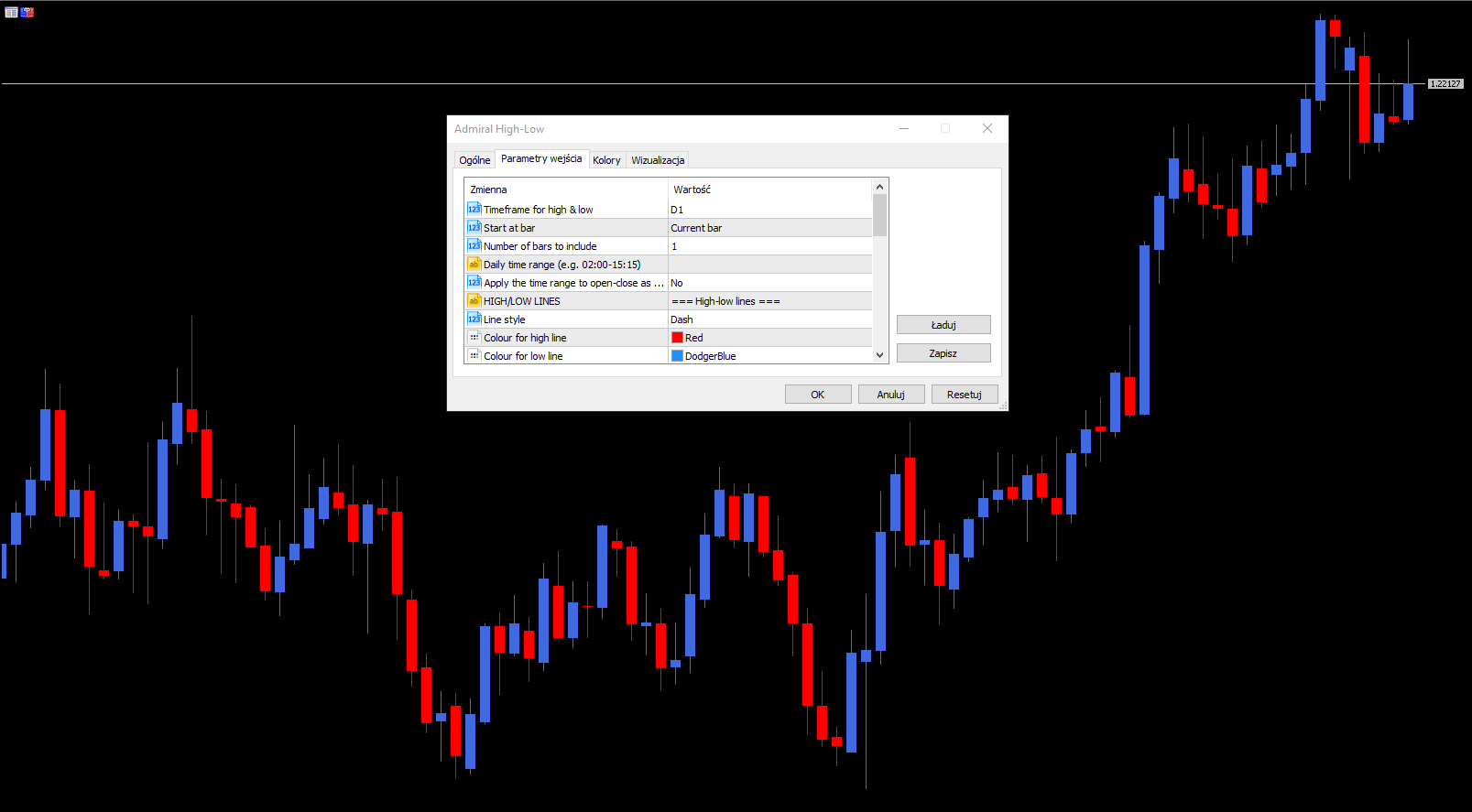Select the HIGH/LOW LINES row label
This screenshot has height=812, width=1472.
[521, 301]
